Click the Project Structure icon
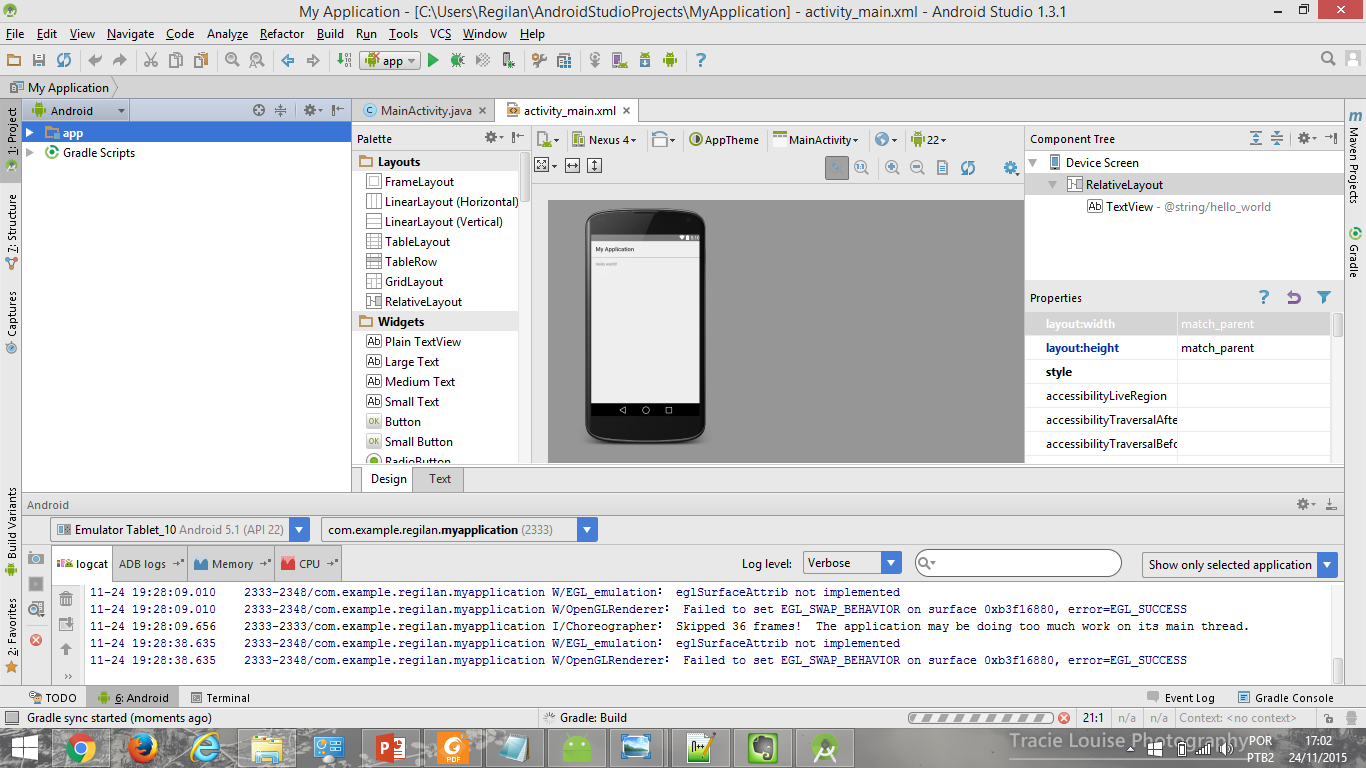Image resolution: width=1366 pixels, height=768 pixels. pos(564,60)
